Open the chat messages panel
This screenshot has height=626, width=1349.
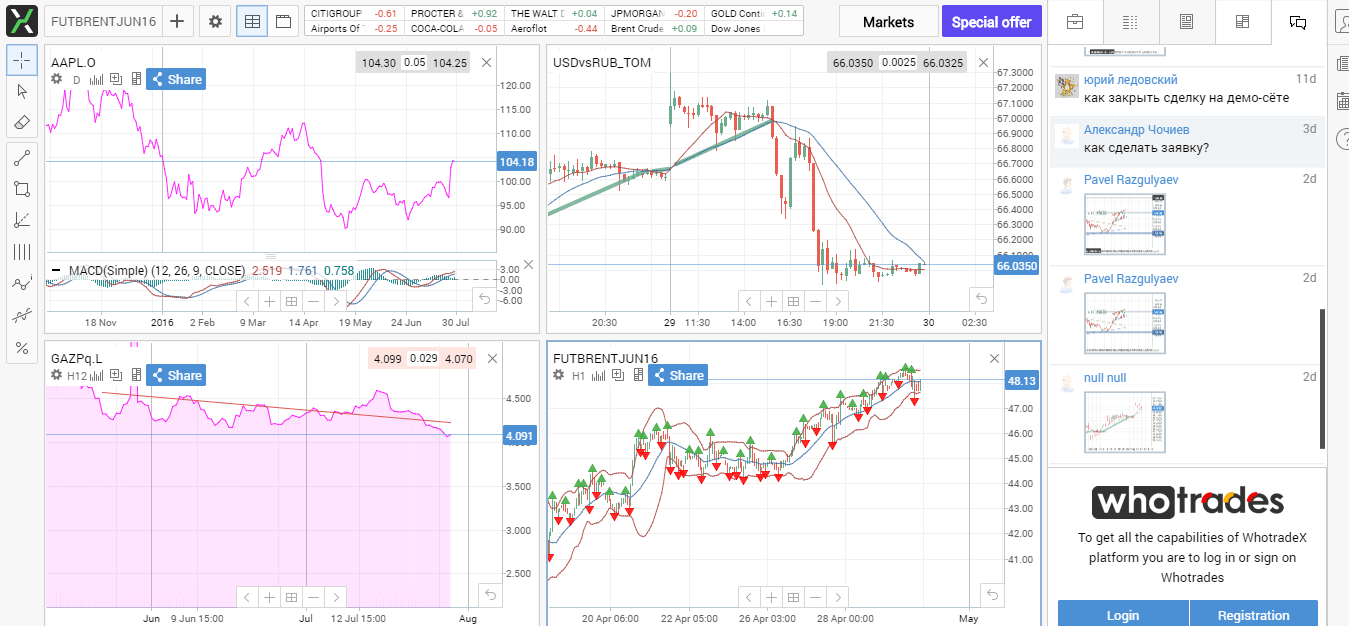point(1297,22)
